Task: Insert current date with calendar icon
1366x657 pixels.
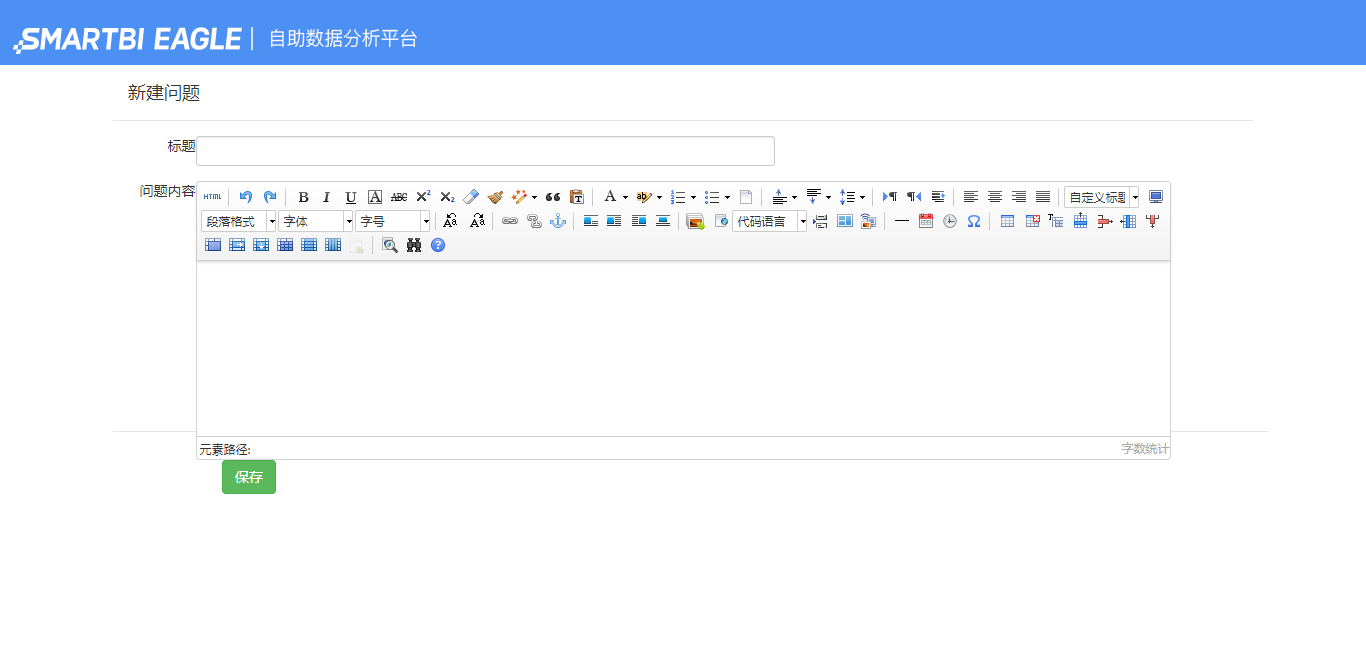Action: pos(926,221)
